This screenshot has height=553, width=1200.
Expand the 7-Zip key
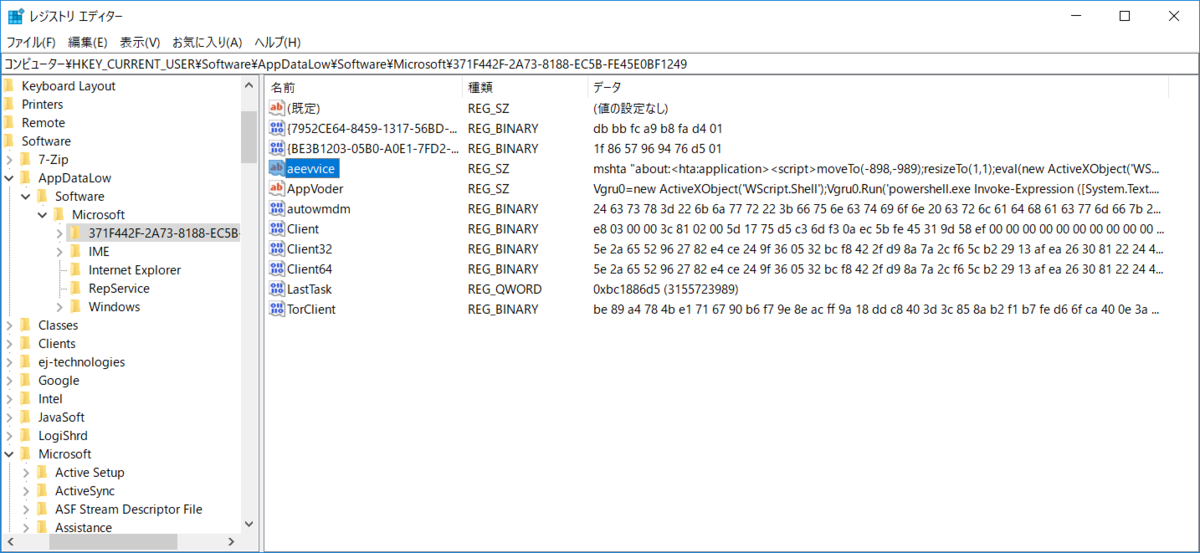pos(9,159)
